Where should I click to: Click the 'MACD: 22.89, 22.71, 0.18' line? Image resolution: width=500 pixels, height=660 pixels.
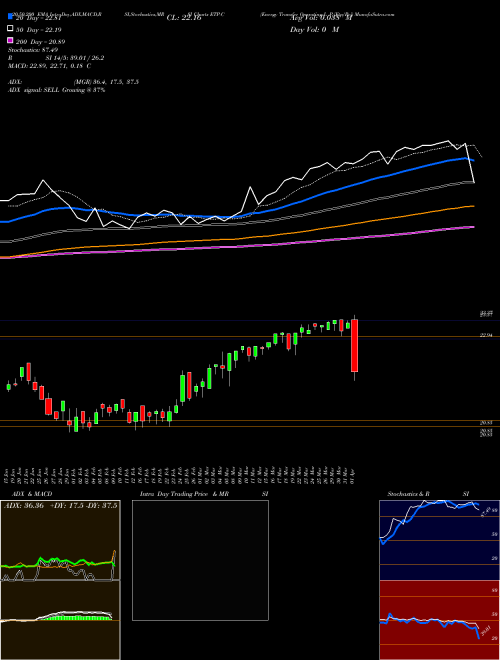point(46,66)
